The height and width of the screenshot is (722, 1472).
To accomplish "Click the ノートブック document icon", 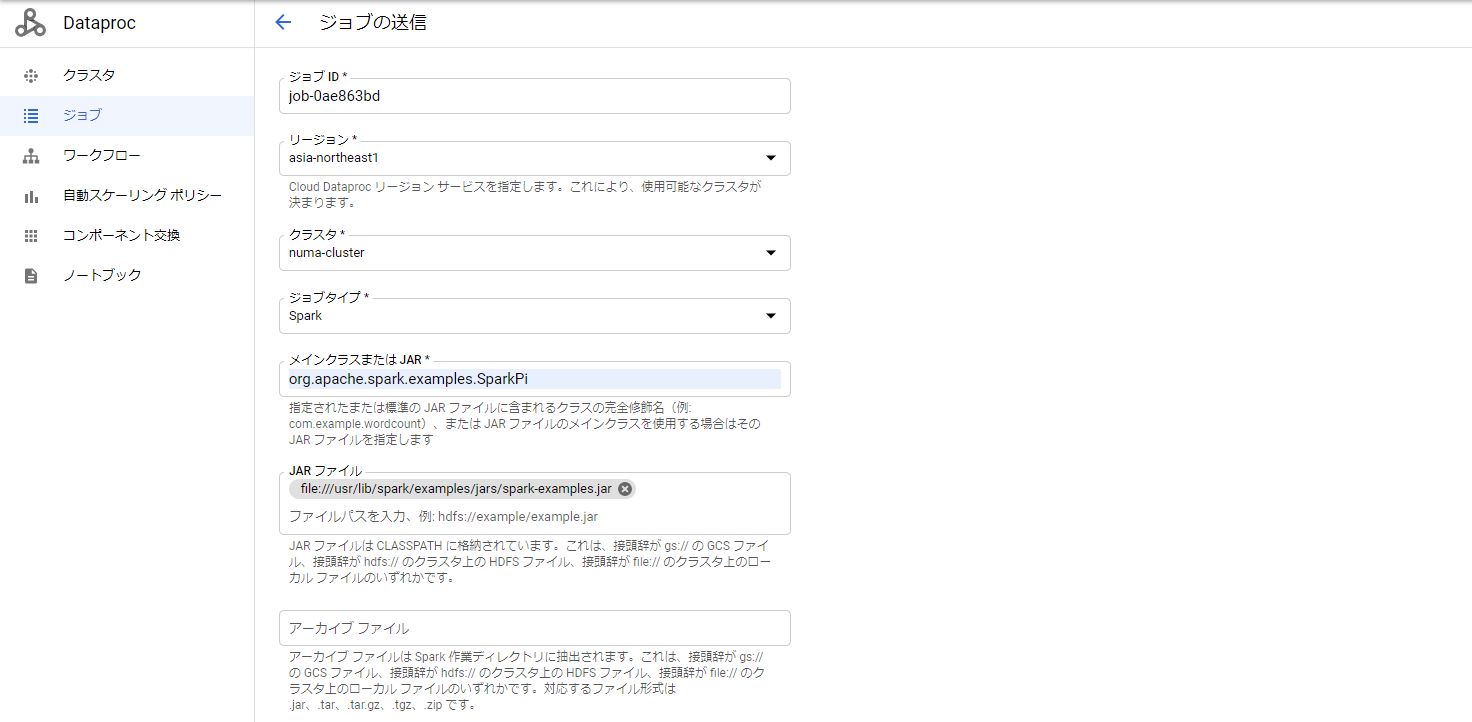I will [x=31, y=275].
